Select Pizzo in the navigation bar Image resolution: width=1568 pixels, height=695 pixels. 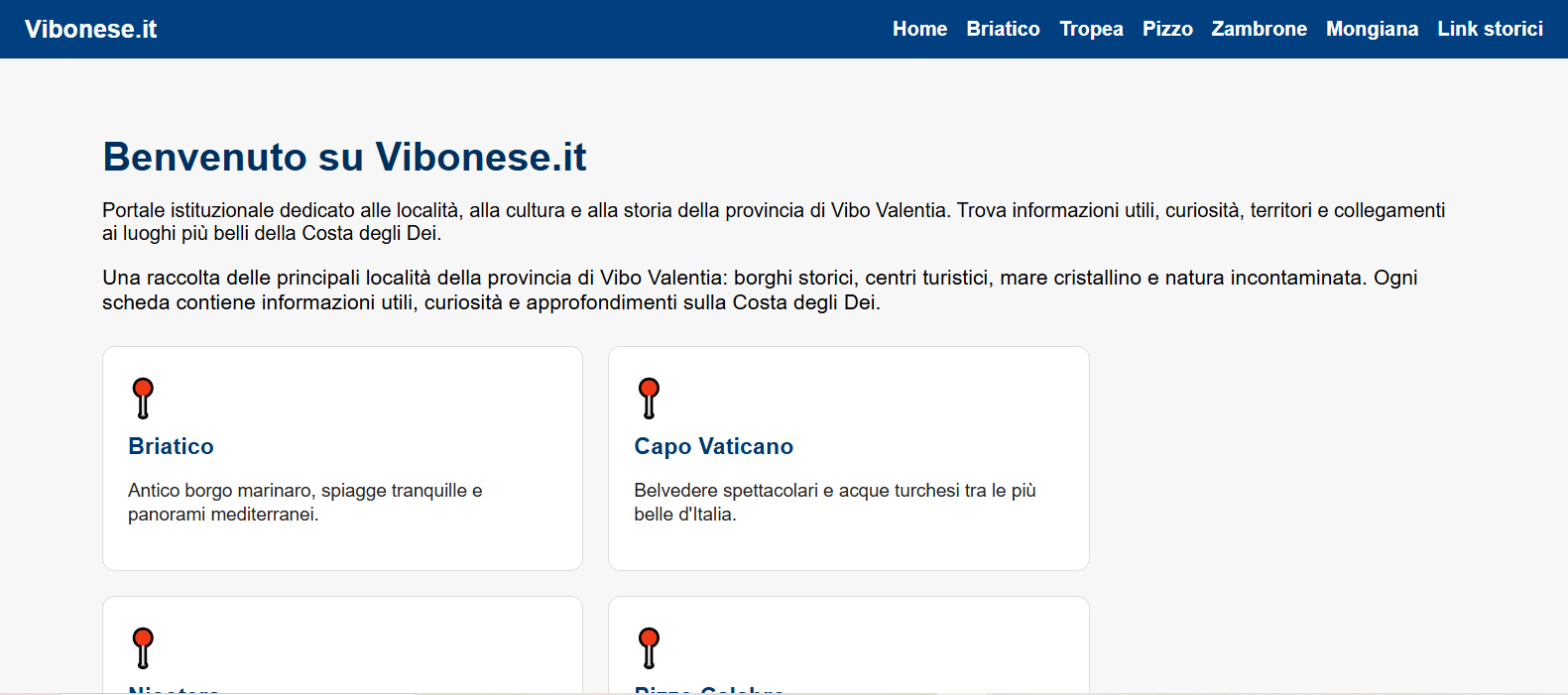coord(1167,29)
